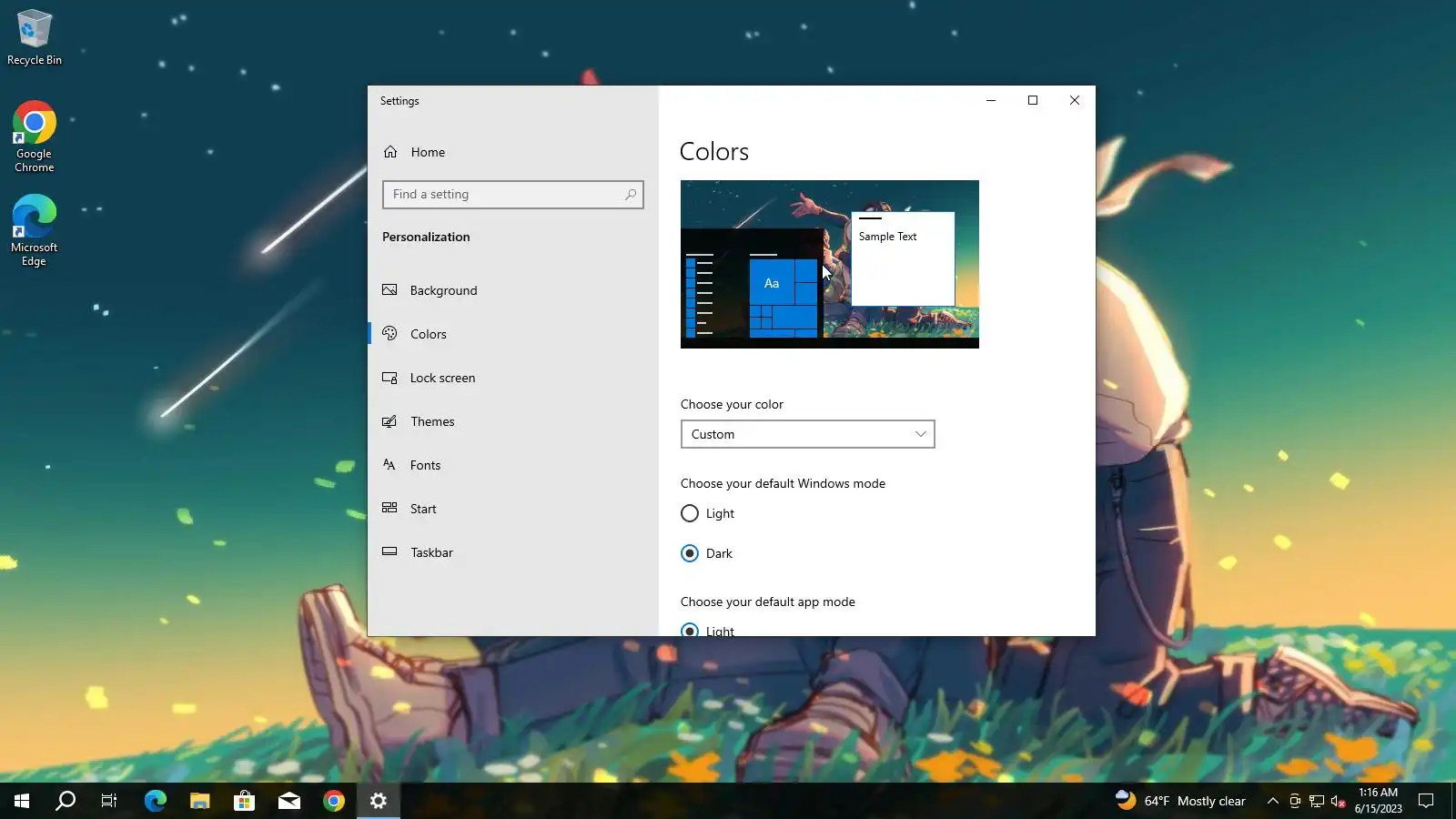Select Light for default Windows mode
Screen dimensions: 1456x819
707,513
